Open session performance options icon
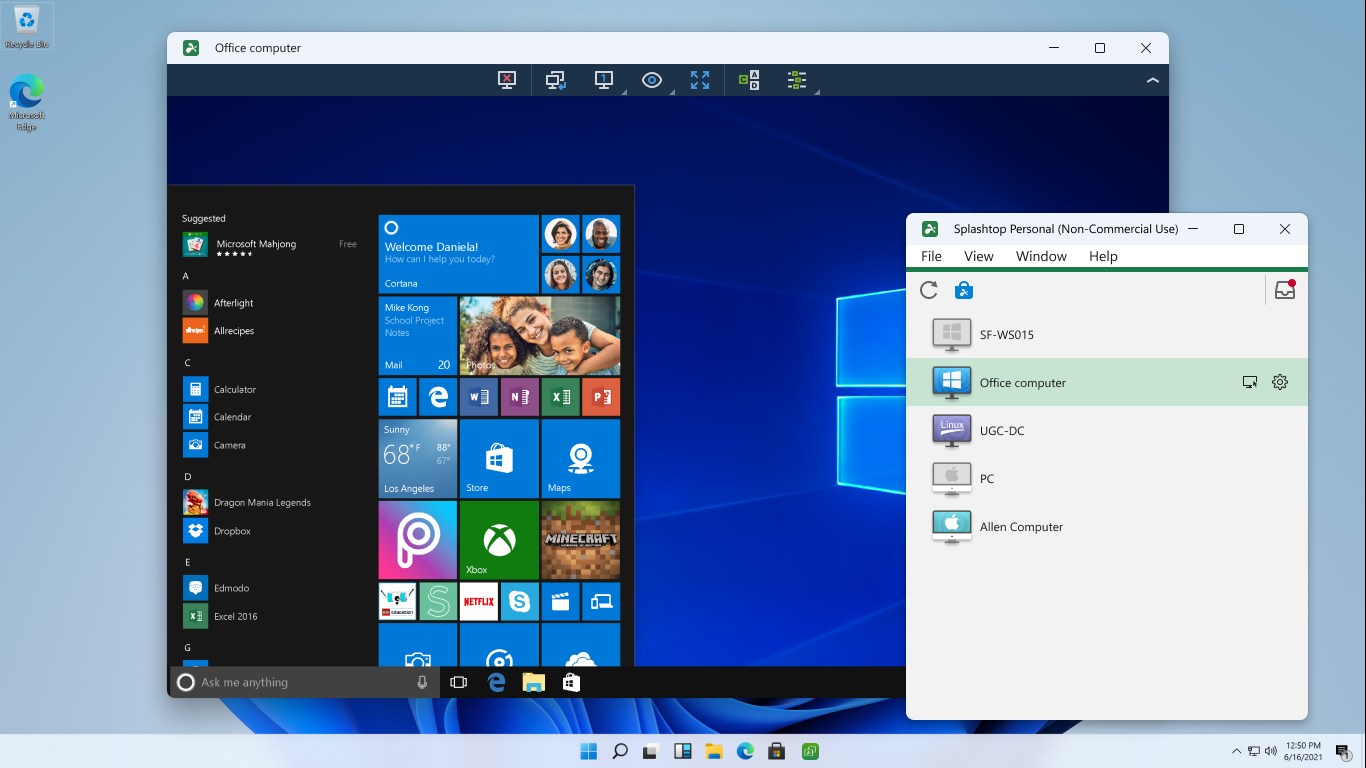 (x=796, y=80)
